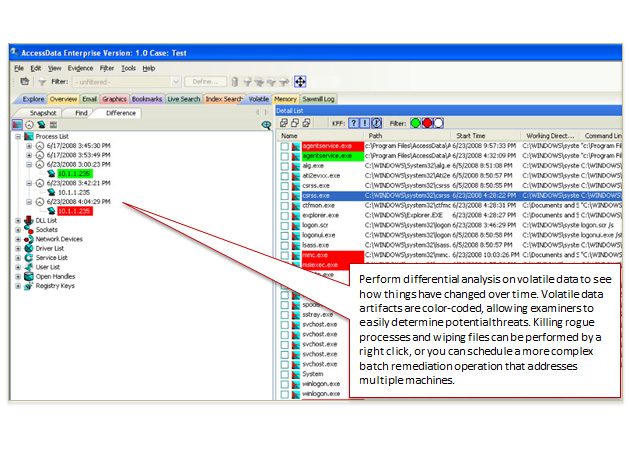
Task: Select the mmc.exe process row
Action: tap(450, 255)
